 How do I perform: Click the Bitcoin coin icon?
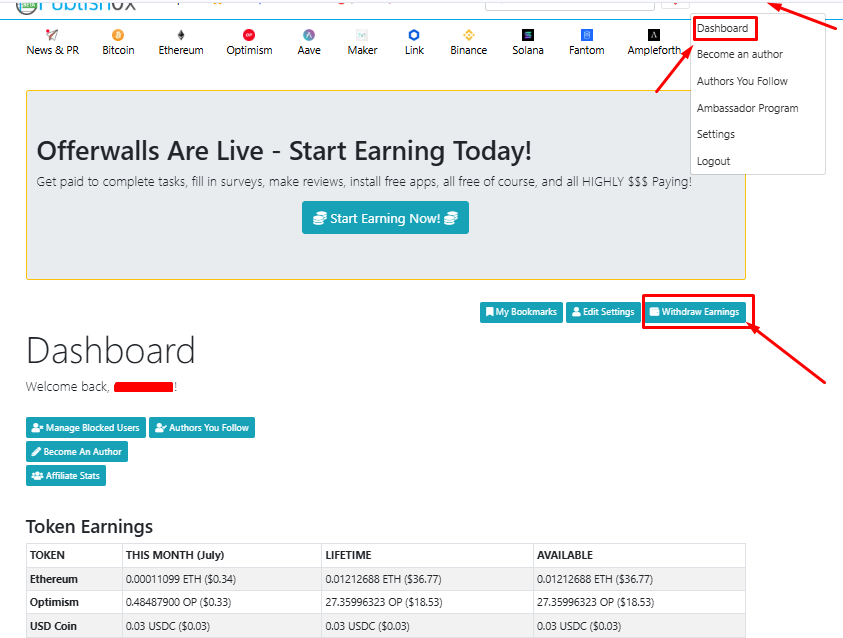pos(118,35)
